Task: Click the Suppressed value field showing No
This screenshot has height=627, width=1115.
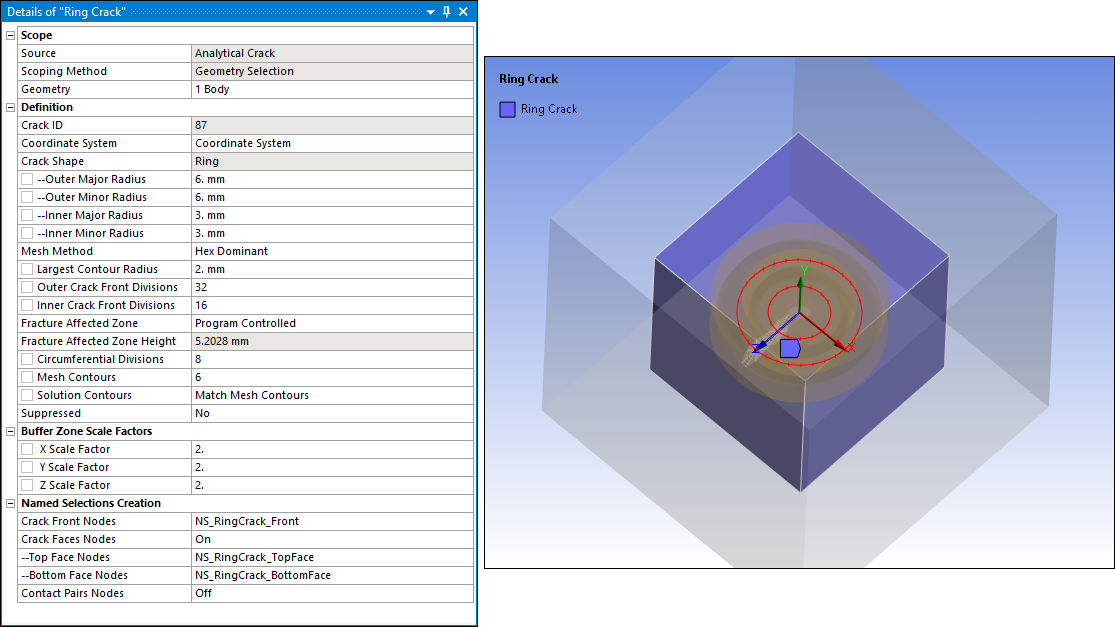Action: (331, 413)
